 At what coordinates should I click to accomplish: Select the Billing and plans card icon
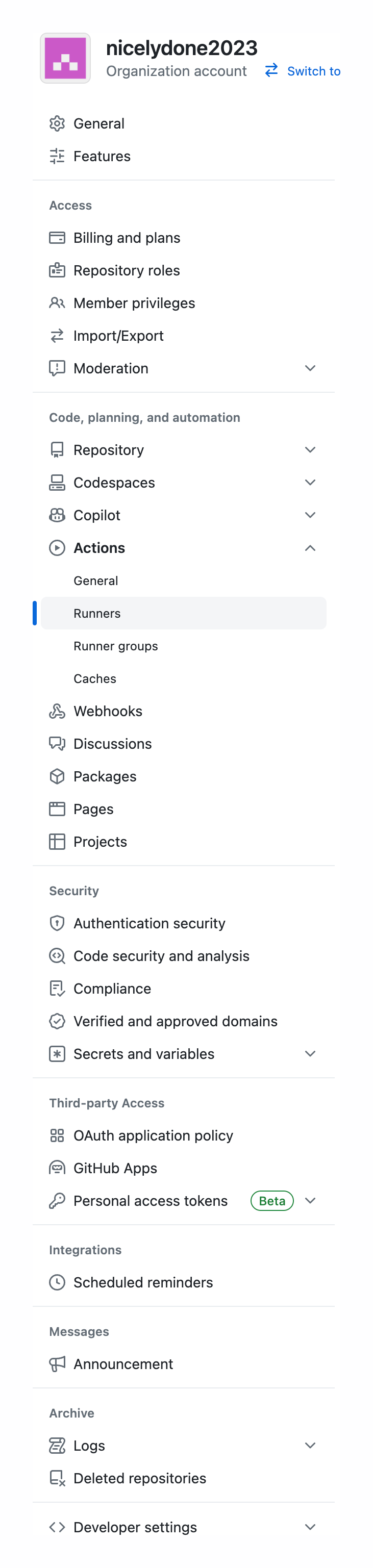click(57, 238)
